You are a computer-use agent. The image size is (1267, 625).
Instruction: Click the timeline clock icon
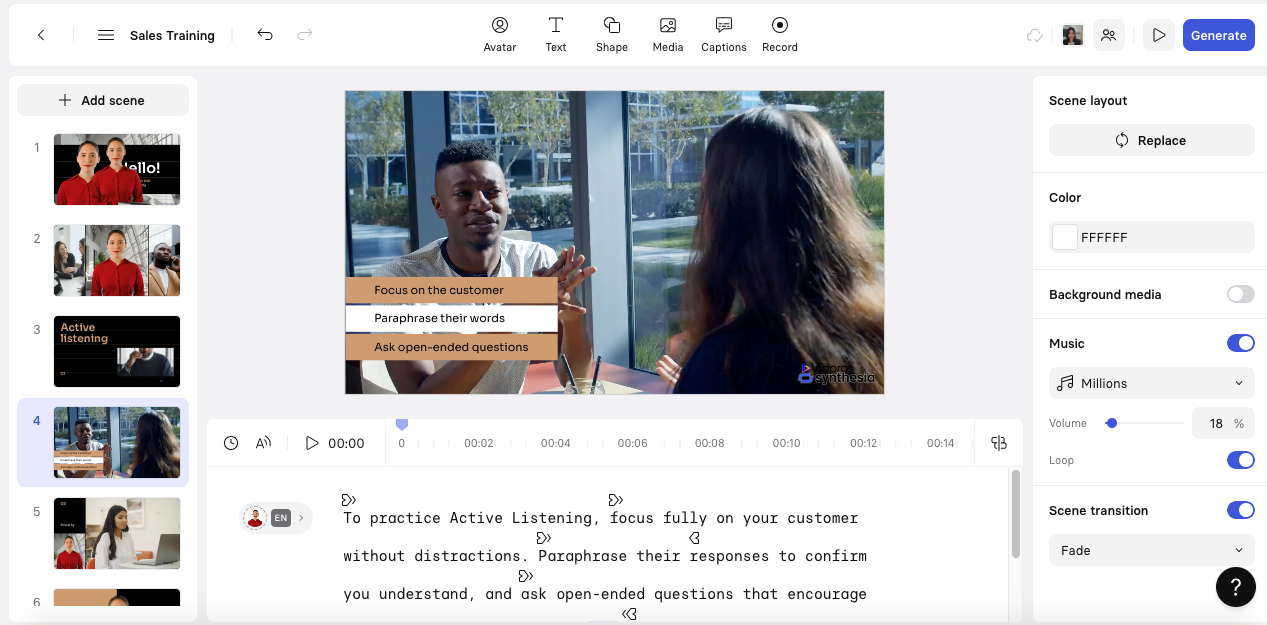tap(231, 443)
